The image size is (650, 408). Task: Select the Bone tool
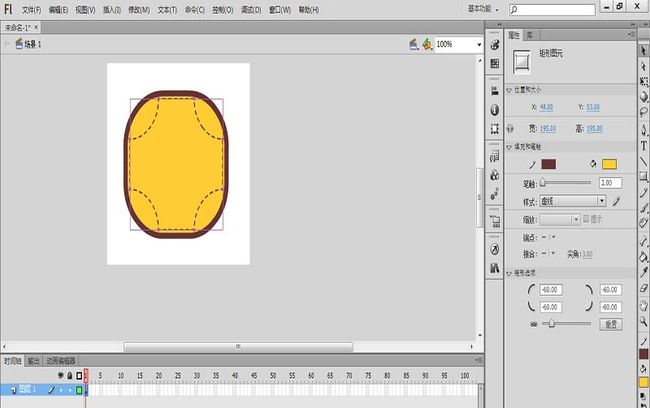643,241
